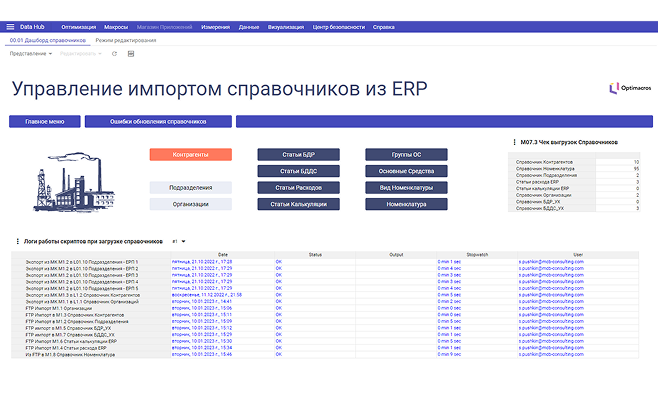Click the Статьи БДДС button
Viewport: 658px width, 400px height.
[x=298, y=171]
